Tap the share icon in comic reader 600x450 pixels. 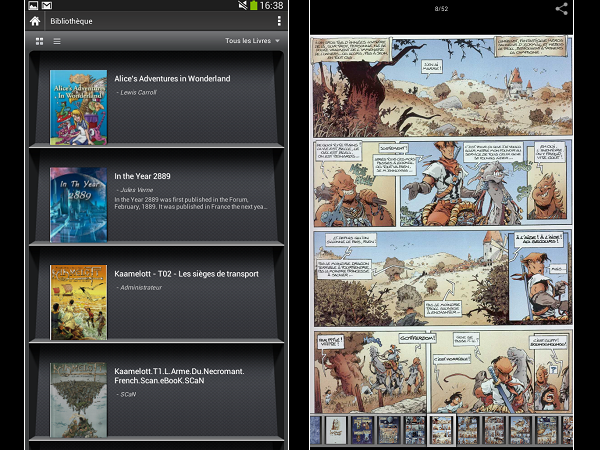click(561, 8)
